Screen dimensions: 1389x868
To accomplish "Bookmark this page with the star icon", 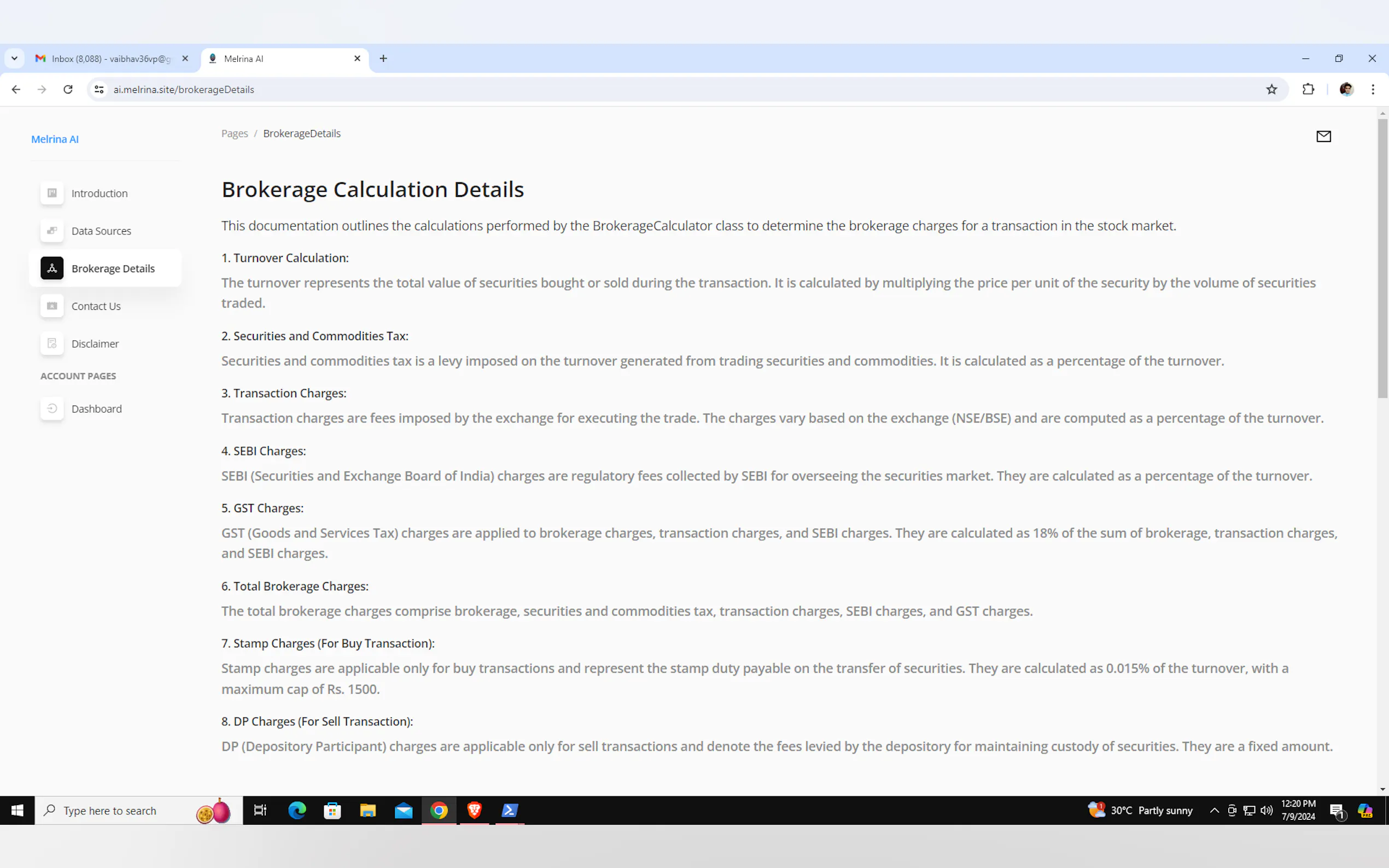I will coord(1271,90).
